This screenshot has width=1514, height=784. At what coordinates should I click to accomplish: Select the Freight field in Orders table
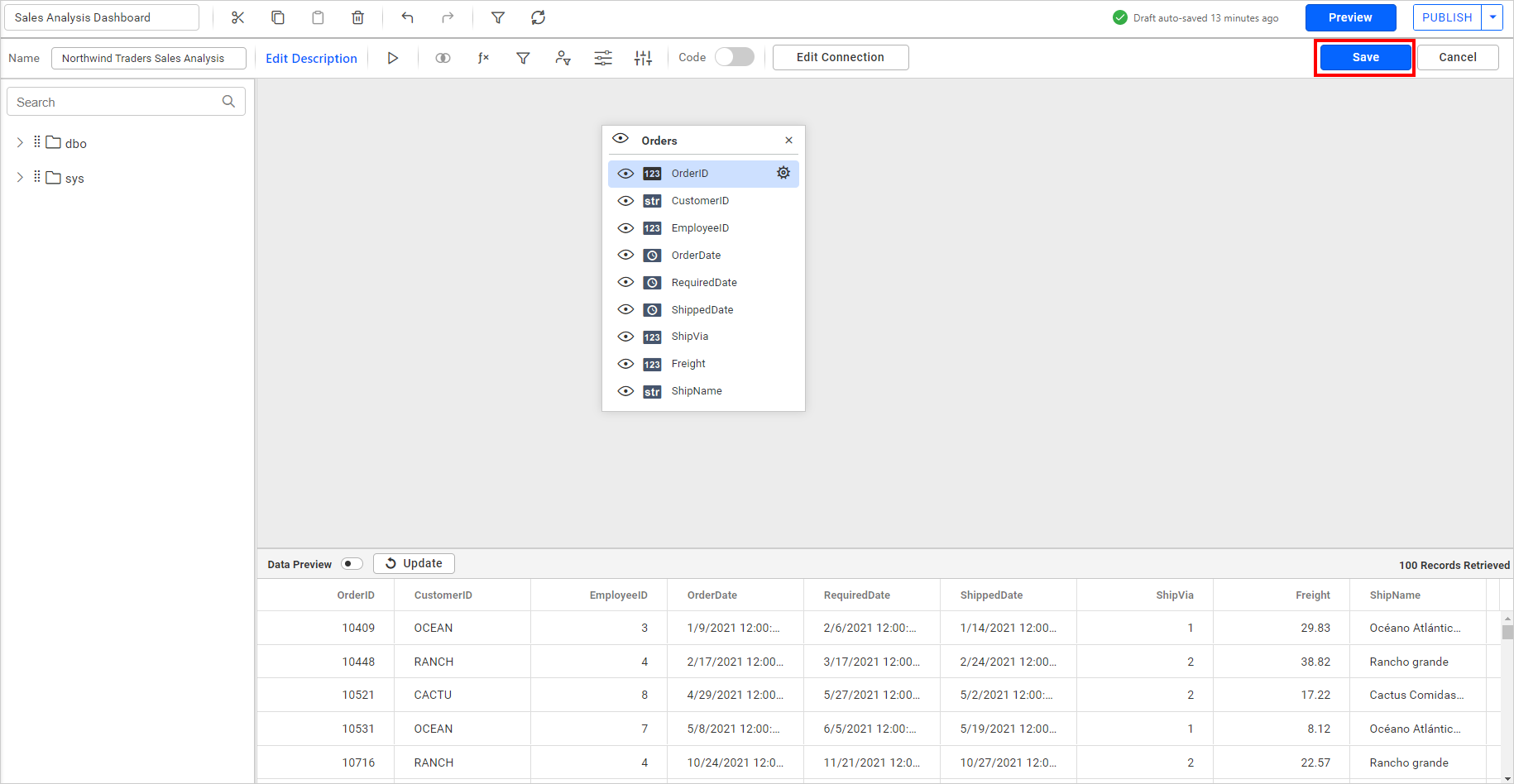point(688,364)
